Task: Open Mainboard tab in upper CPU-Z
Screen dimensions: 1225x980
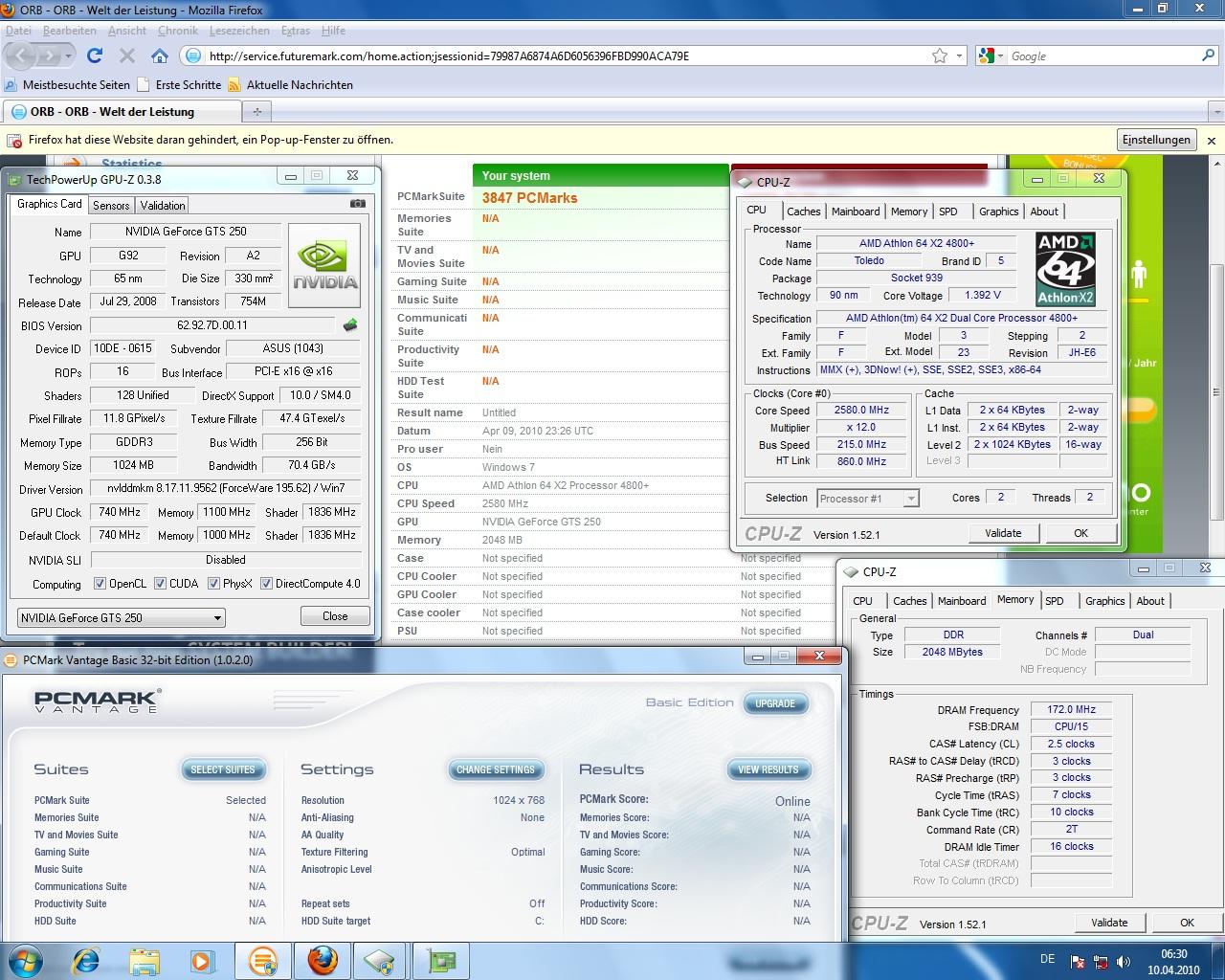Action: pos(856,212)
